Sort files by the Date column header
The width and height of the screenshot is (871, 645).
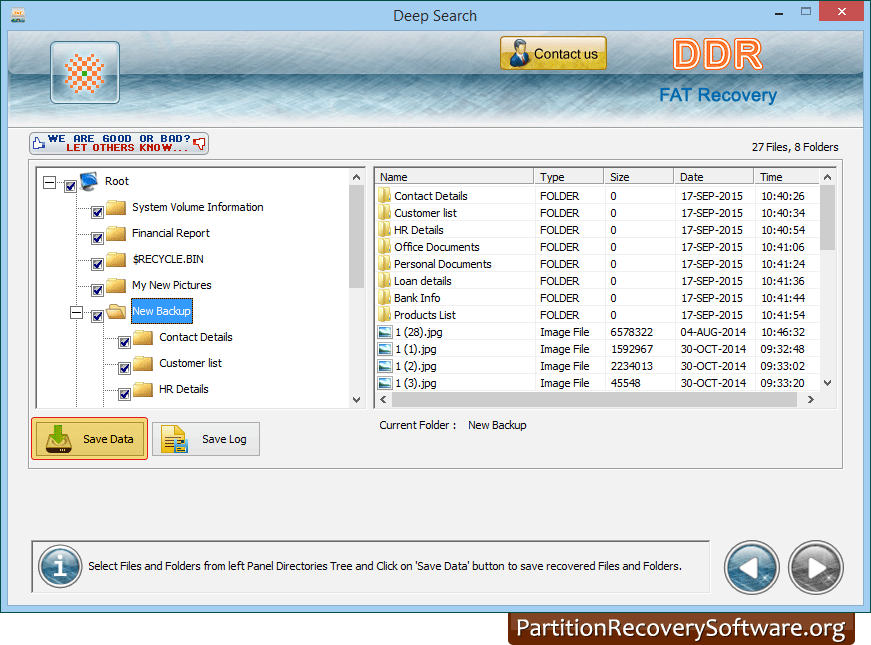click(x=714, y=177)
